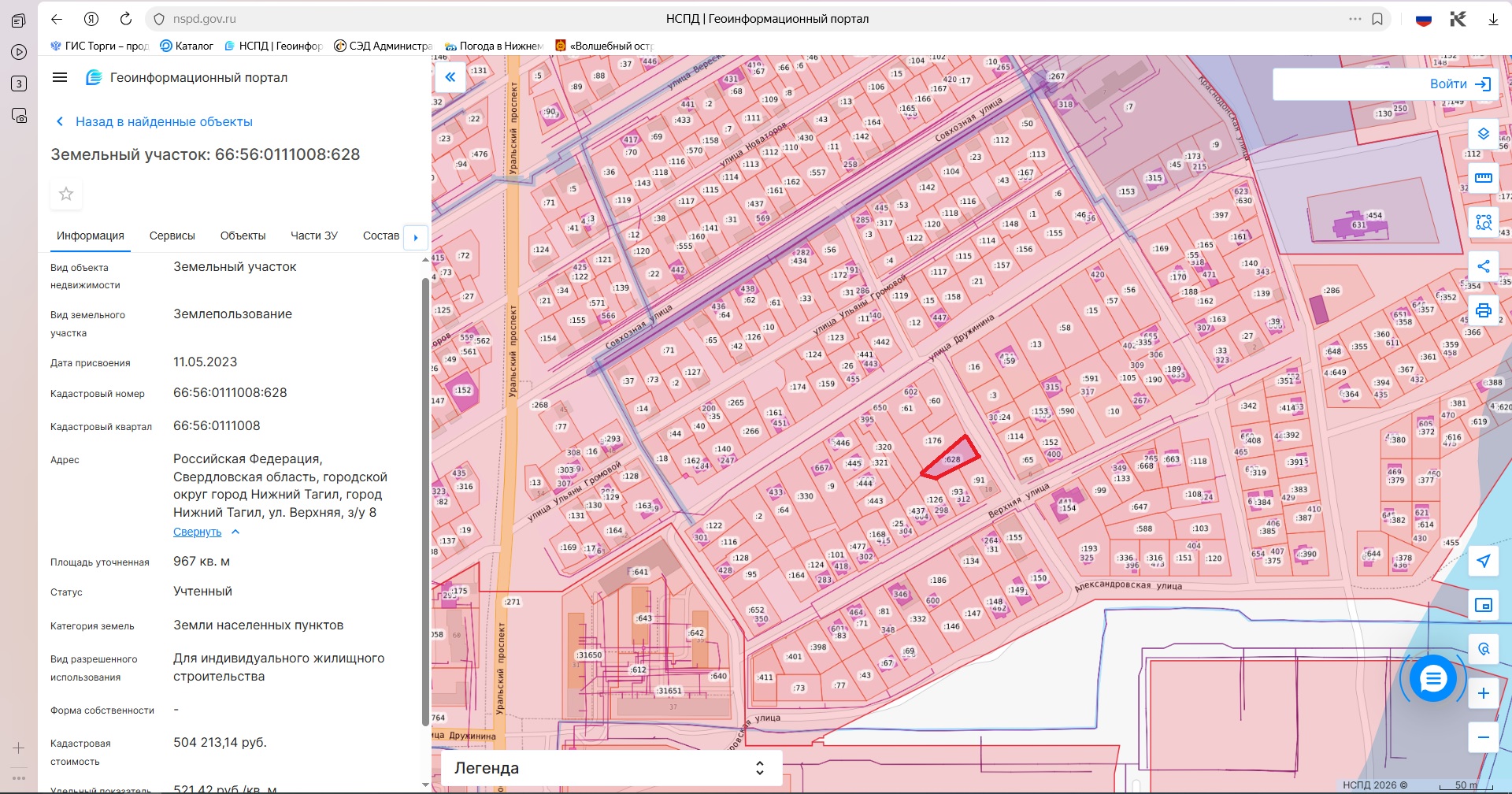Locate my position on map
The image size is (1512, 794).
point(1483,561)
